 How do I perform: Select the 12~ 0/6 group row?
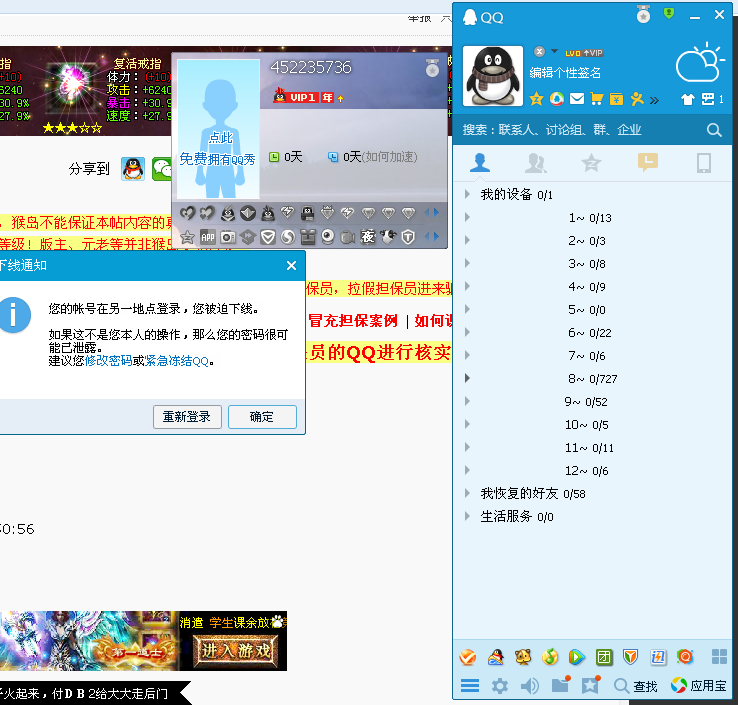tap(592, 471)
